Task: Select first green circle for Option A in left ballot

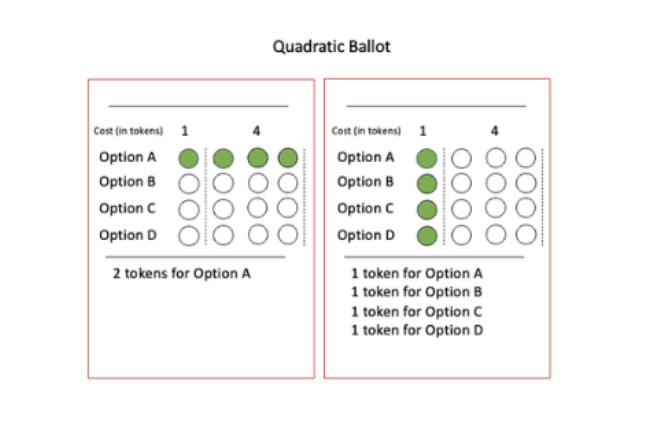Action: click(x=189, y=158)
